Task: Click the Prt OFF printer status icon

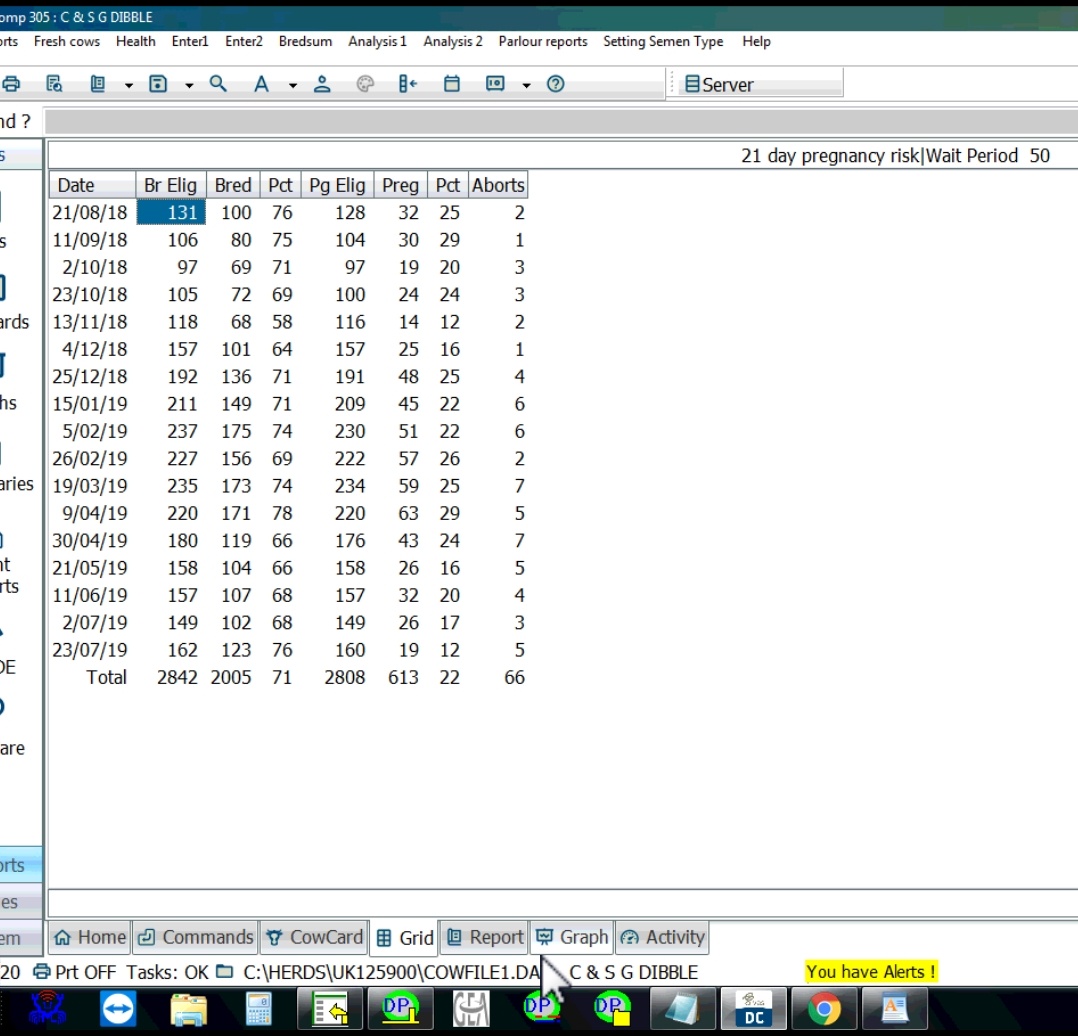Action: 42,972
